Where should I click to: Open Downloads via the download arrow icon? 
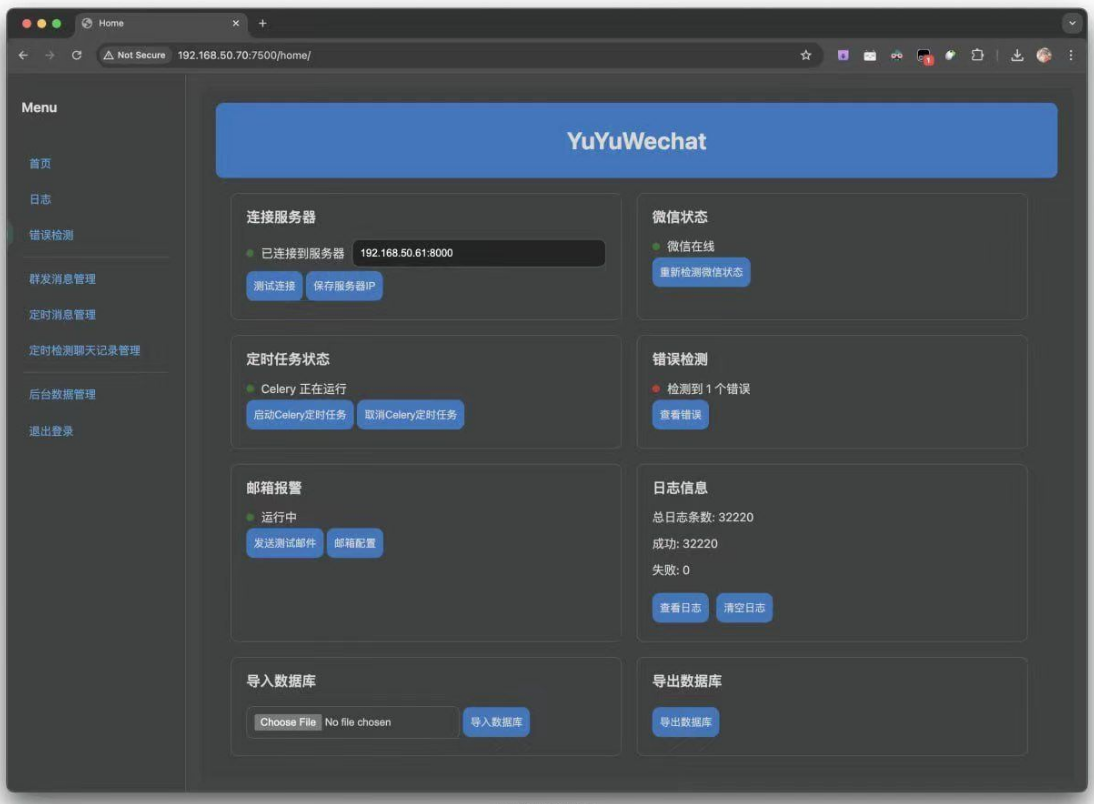click(1017, 55)
